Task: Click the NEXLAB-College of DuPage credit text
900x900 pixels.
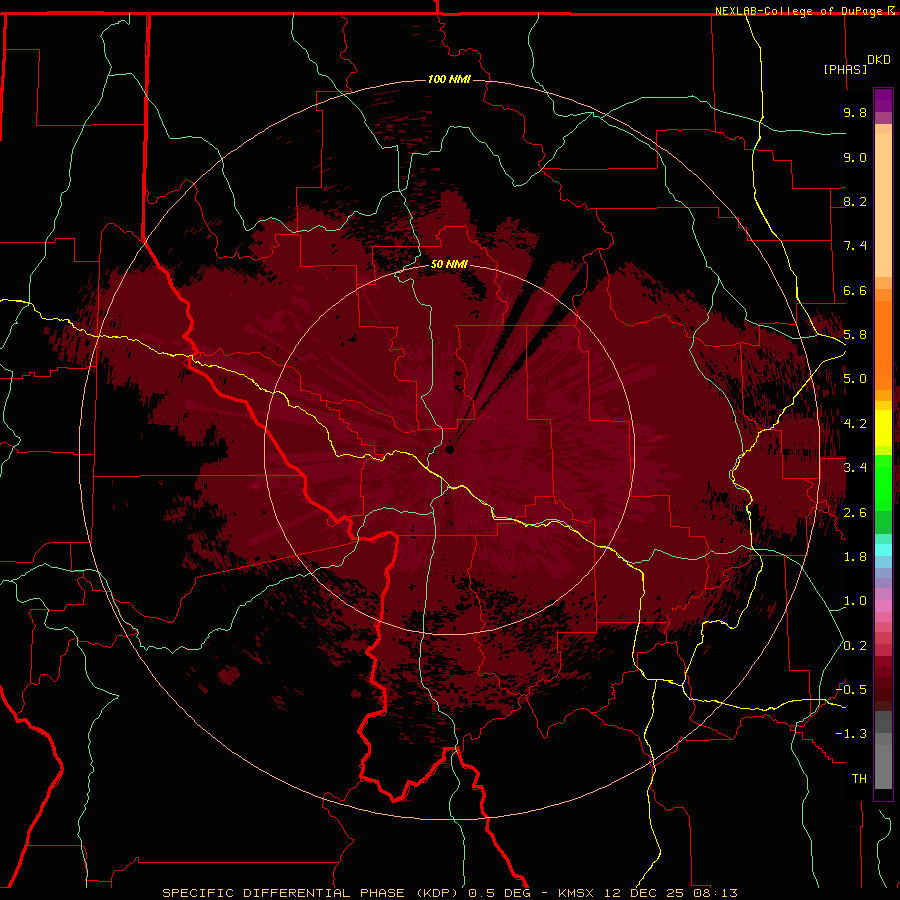Action: pyautogui.click(x=801, y=11)
